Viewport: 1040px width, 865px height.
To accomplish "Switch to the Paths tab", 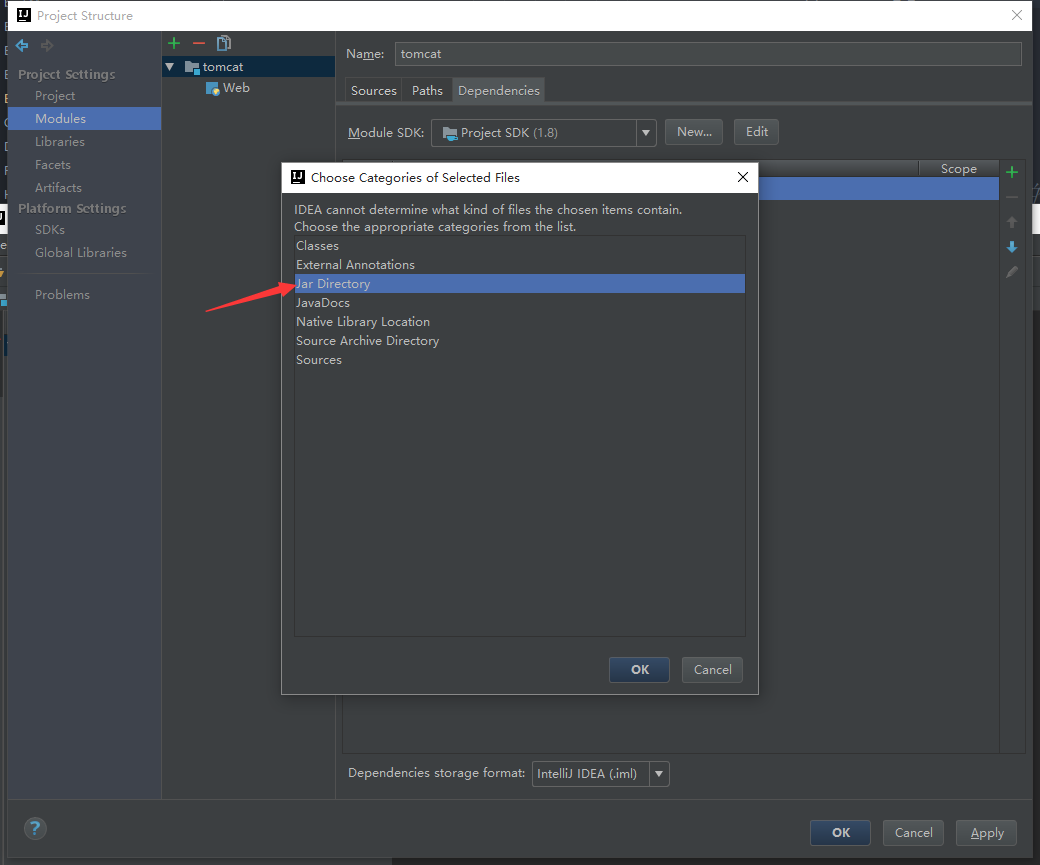I will tap(427, 90).
